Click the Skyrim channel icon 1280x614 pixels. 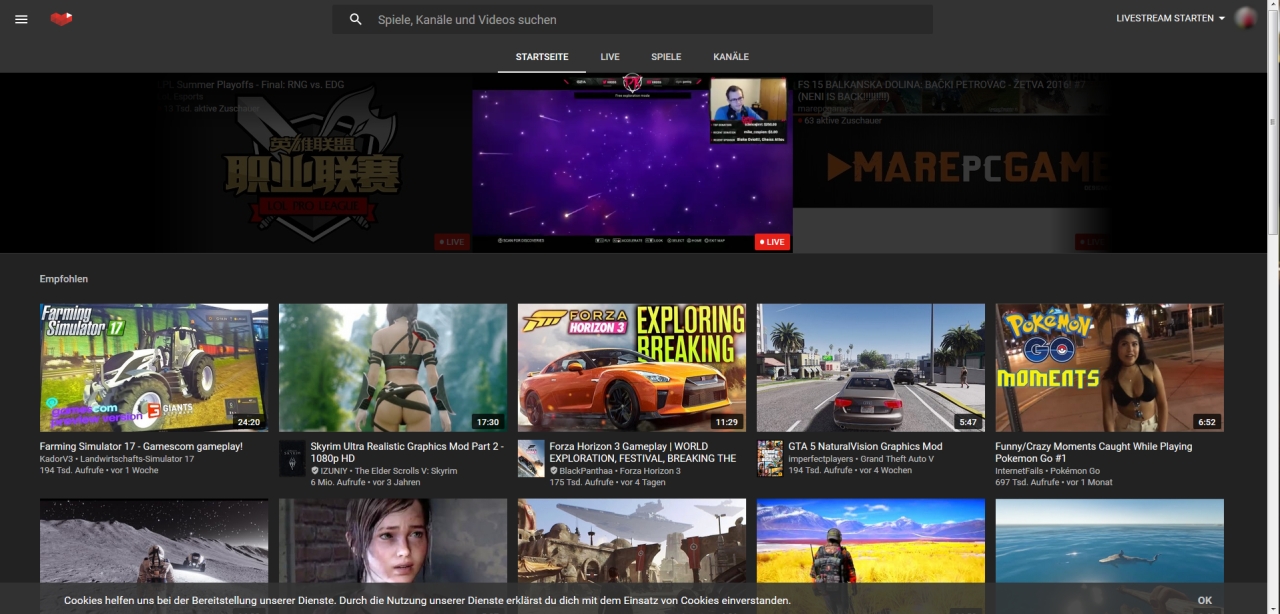292,458
